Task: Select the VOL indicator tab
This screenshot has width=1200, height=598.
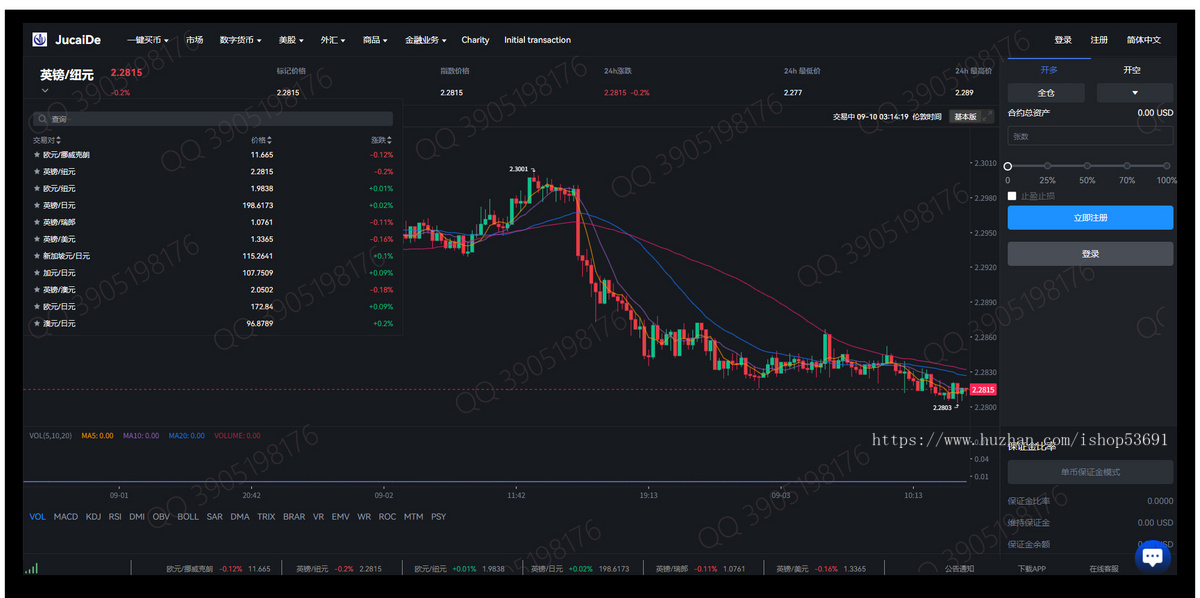Action: click(x=38, y=517)
